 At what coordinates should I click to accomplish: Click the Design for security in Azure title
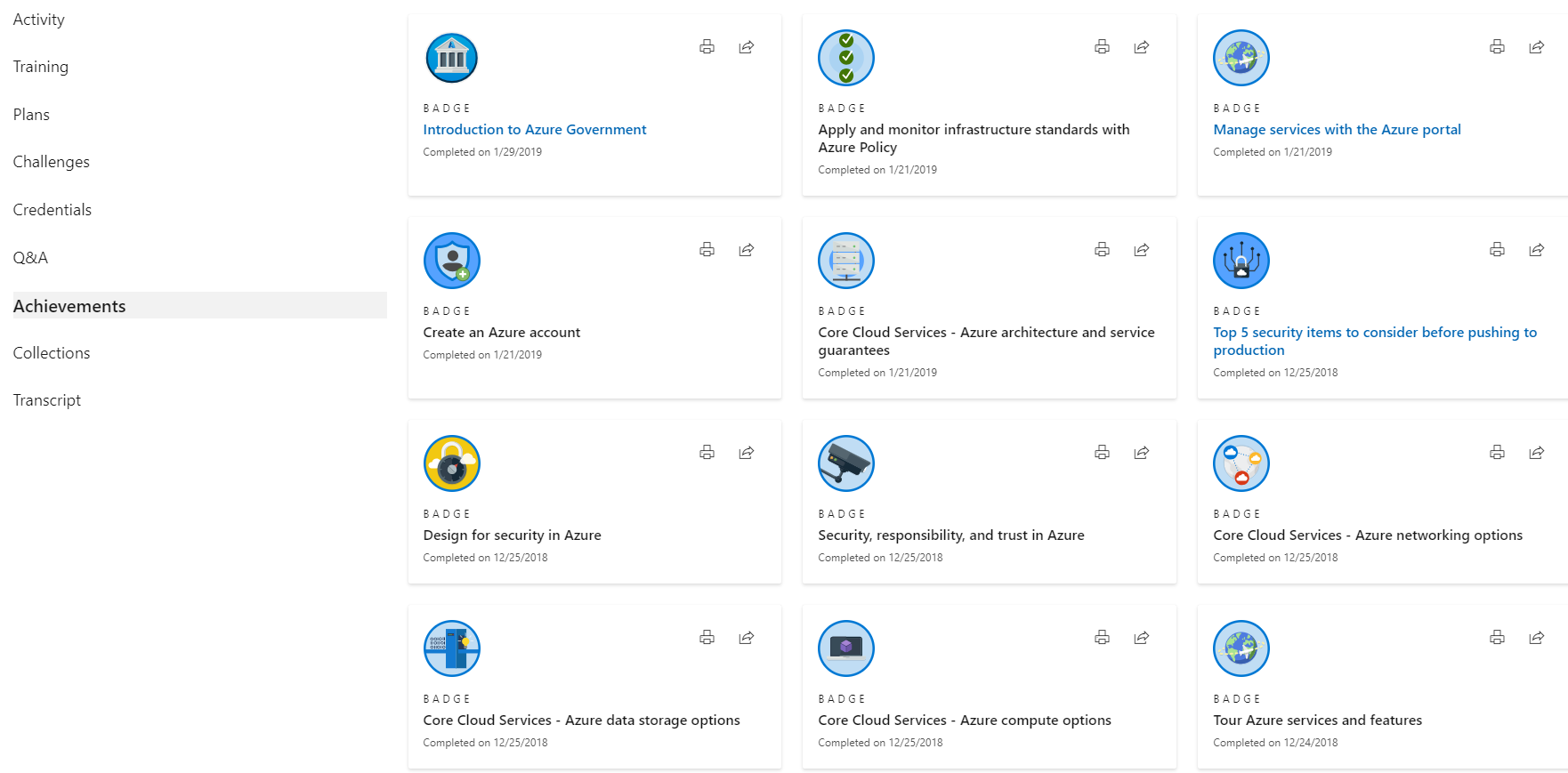click(x=513, y=535)
